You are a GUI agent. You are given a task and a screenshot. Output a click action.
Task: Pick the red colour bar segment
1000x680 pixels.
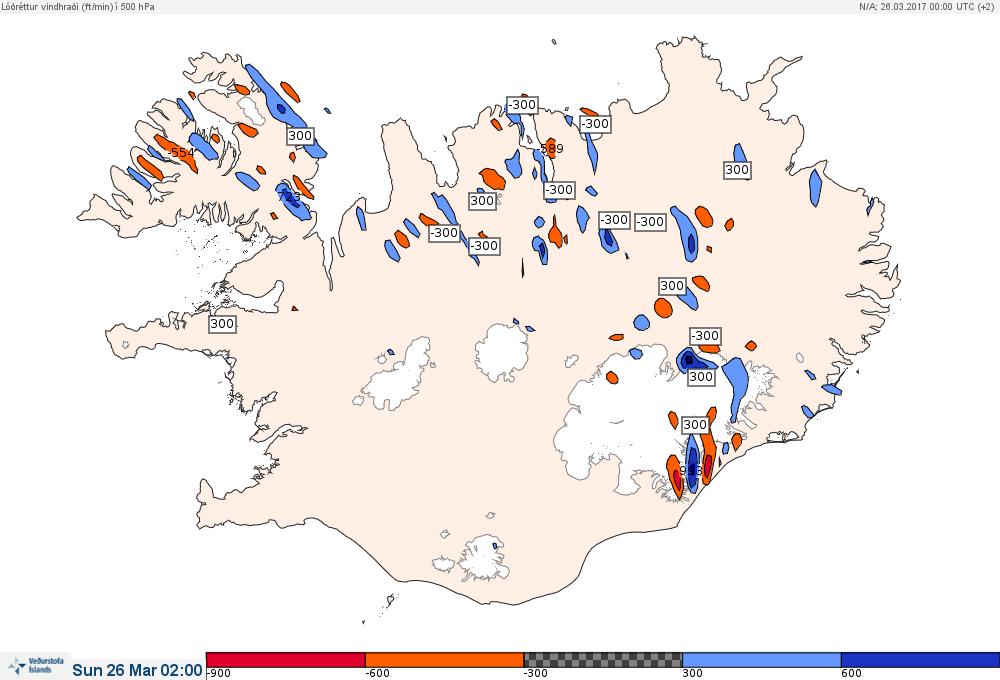pos(286,660)
